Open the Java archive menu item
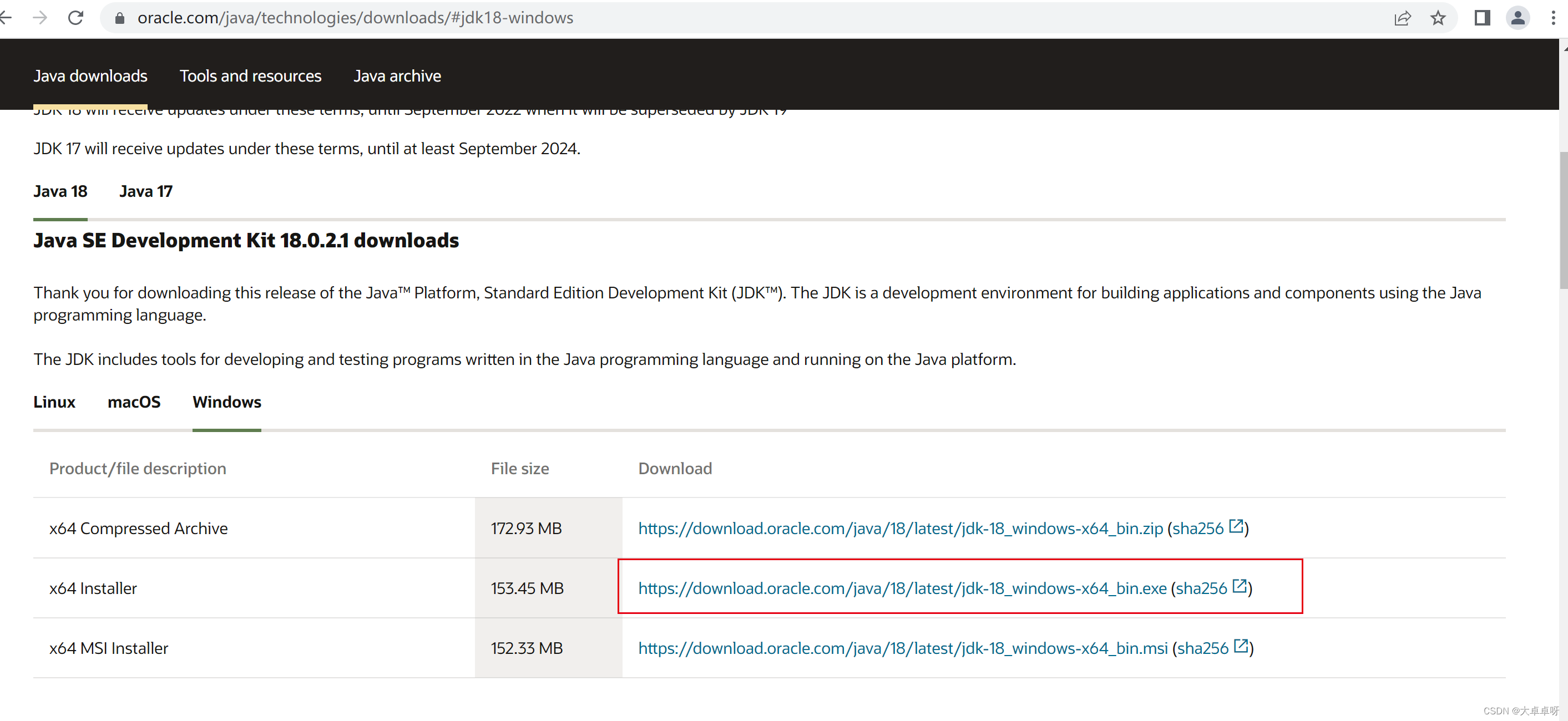The width and height of the screenshot is (1568, 721). tap(397, 75)
